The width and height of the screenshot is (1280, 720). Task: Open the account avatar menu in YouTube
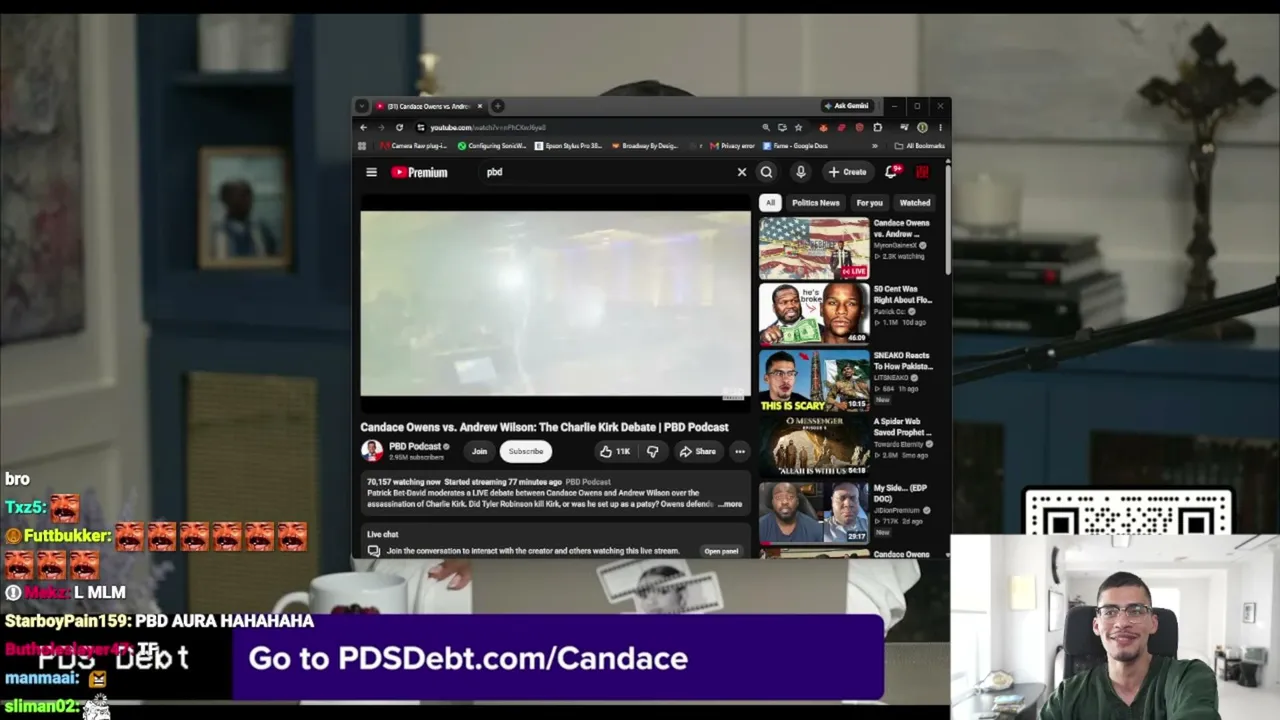[x=922, y=172]
